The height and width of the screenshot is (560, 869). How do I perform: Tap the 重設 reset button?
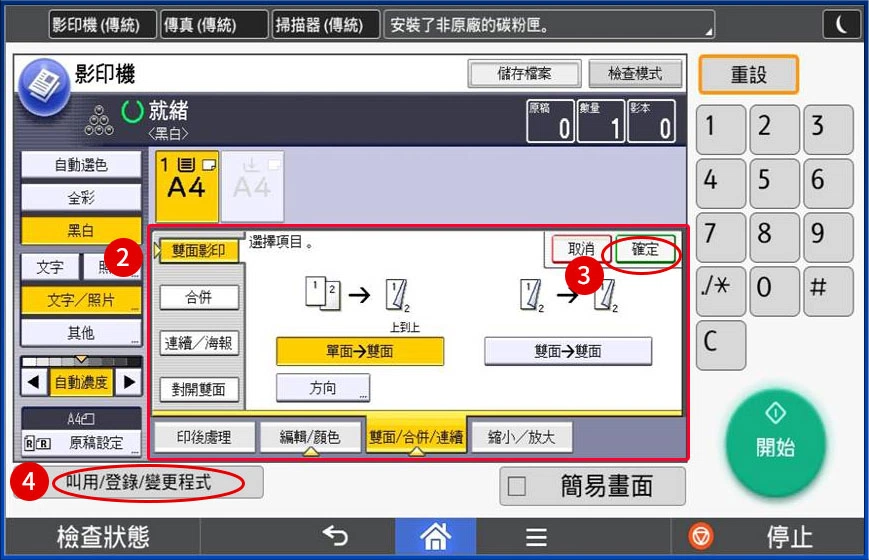749,74
